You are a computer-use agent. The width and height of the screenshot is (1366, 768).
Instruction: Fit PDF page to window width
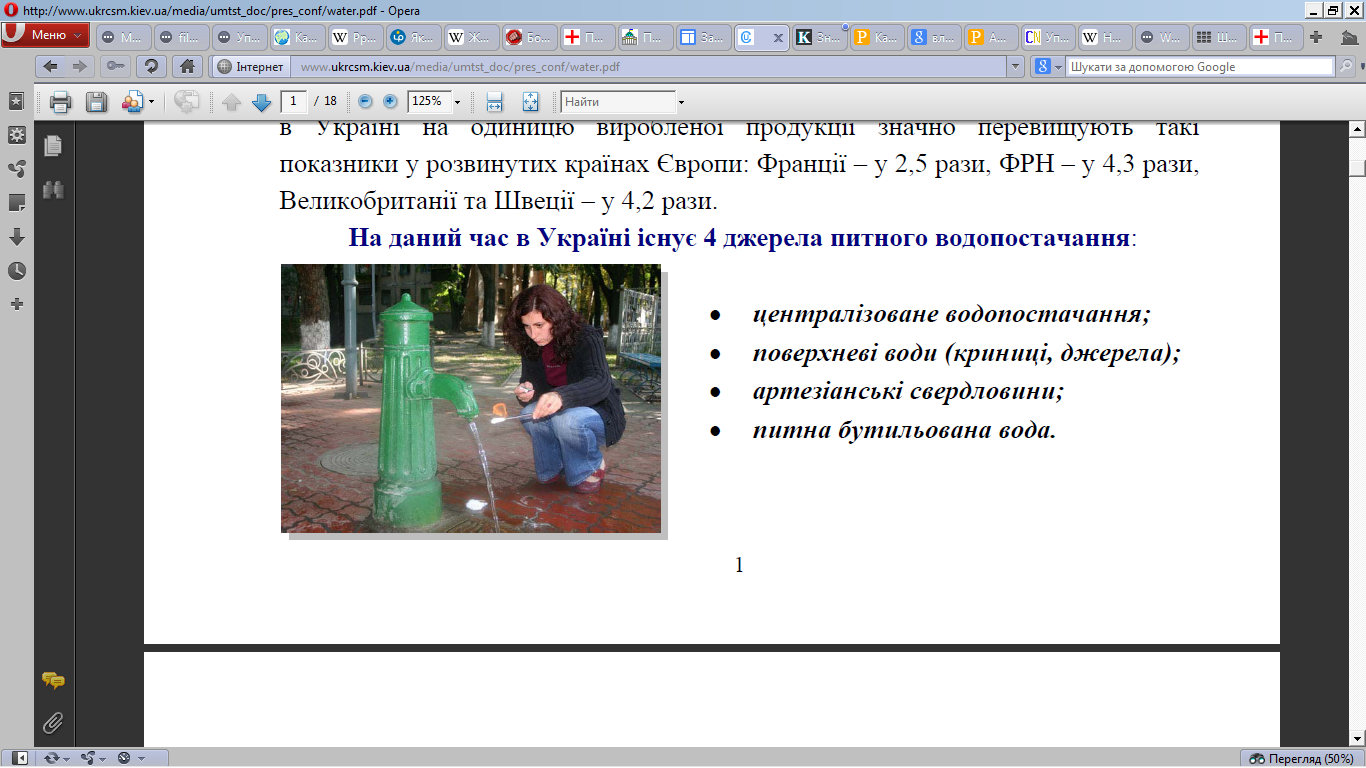(494, 102)
